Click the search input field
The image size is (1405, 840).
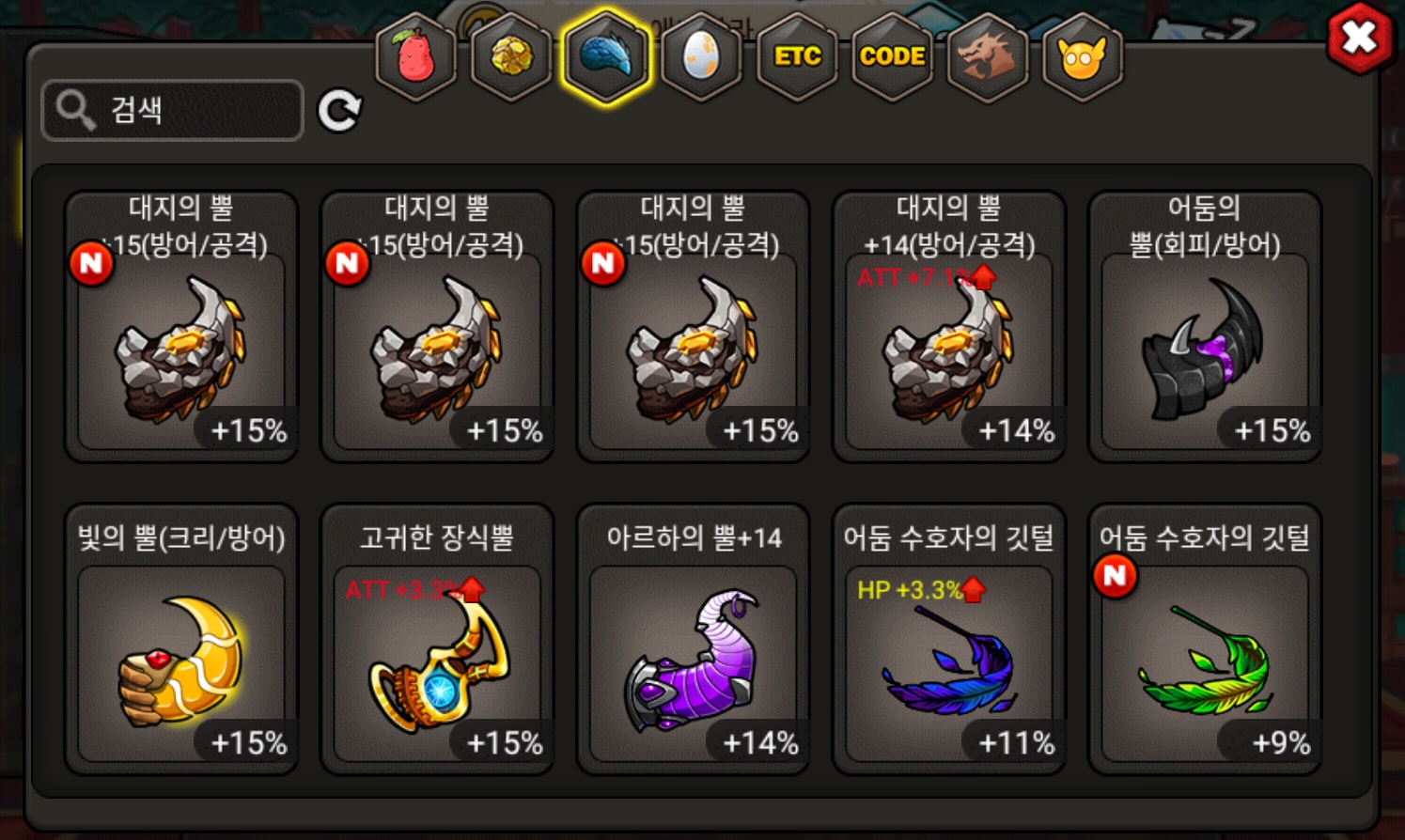pos(173,110)
